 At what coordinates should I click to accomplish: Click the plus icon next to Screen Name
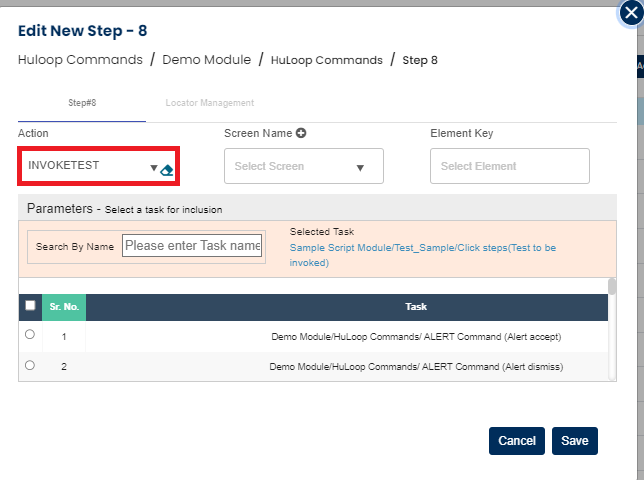tap(300, 133)
